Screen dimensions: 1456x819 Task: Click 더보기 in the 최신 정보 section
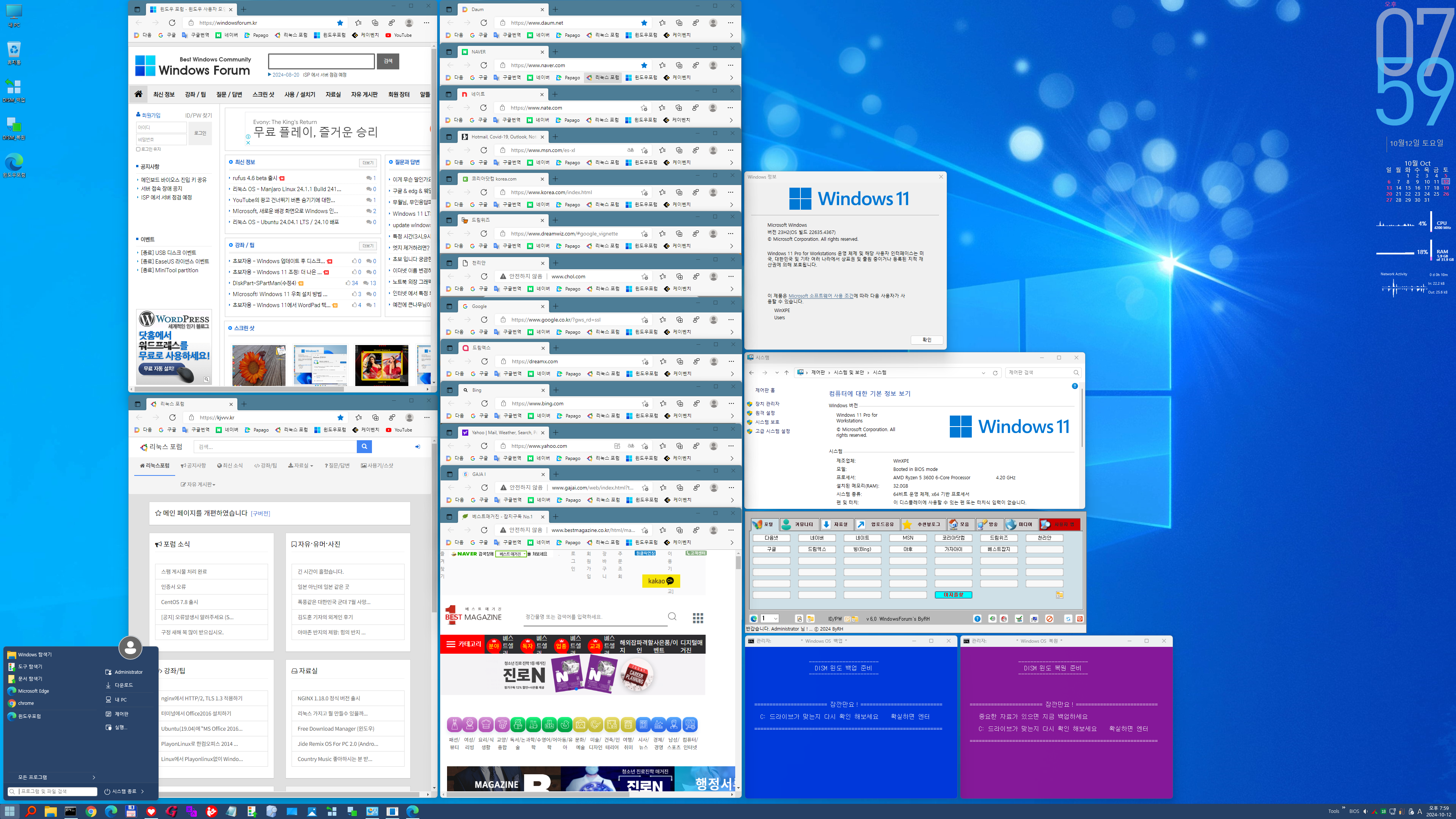click(x=368, y=163)
